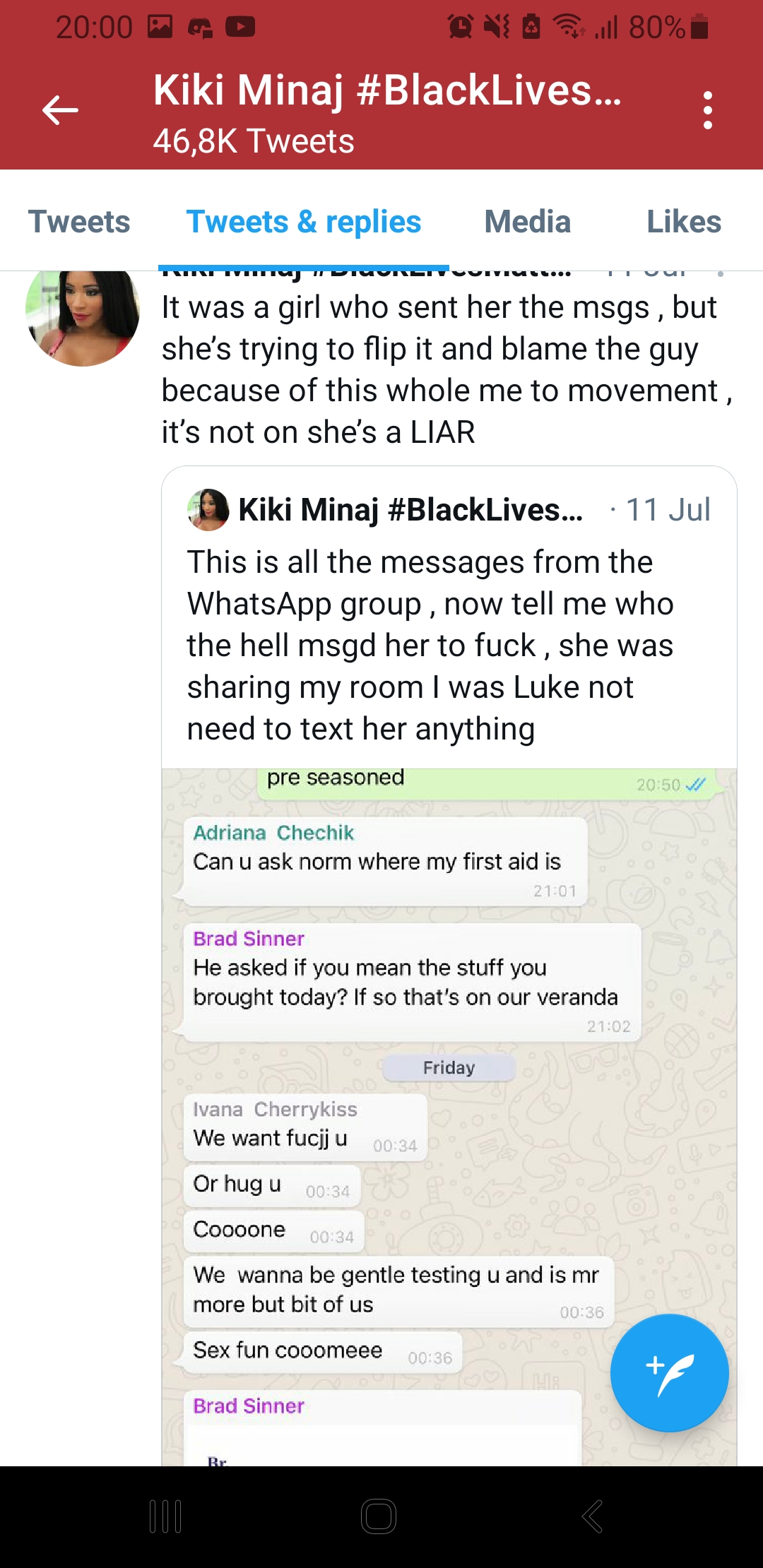Tap the battery icon in status bar

coord(699,28)
